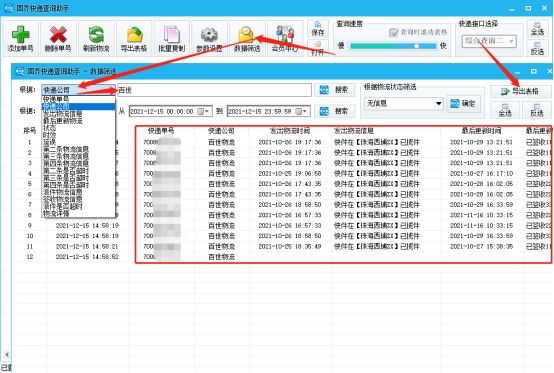Select 延误 in the dropdown list

click(78, 142)
